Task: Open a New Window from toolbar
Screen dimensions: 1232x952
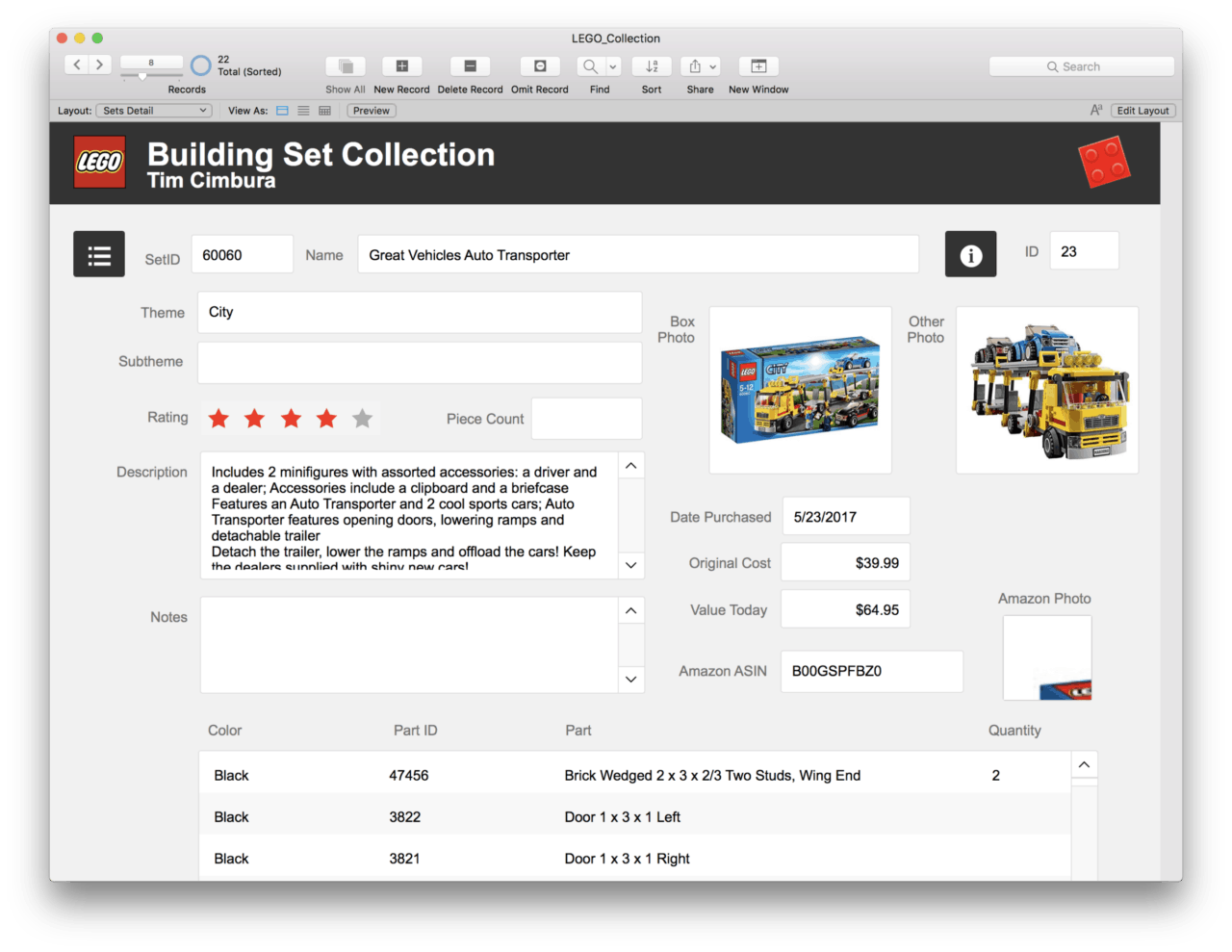Action: click(x=758, y=66)
